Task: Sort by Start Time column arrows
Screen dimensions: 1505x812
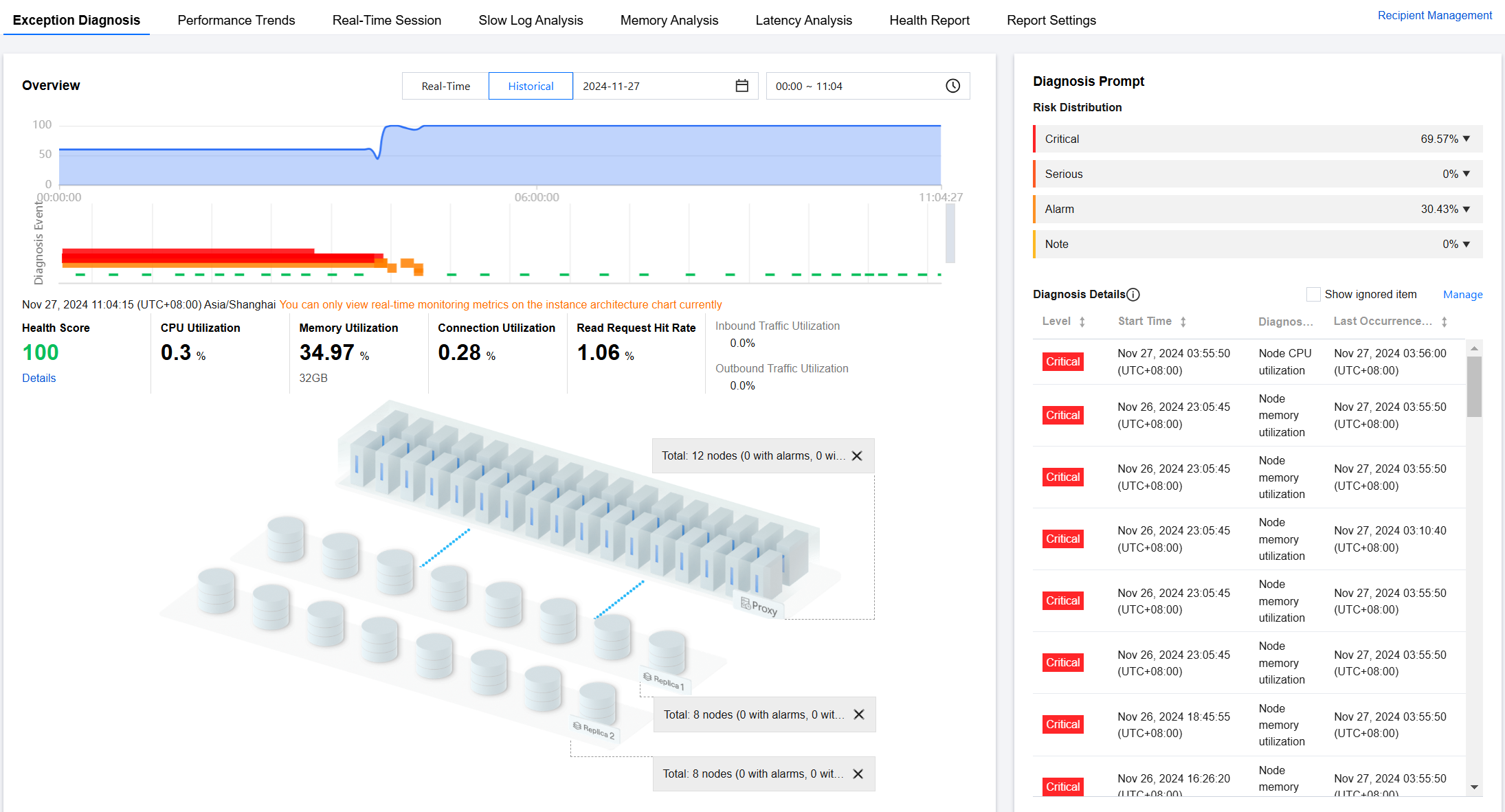Action: click(x=1183, y=322)
